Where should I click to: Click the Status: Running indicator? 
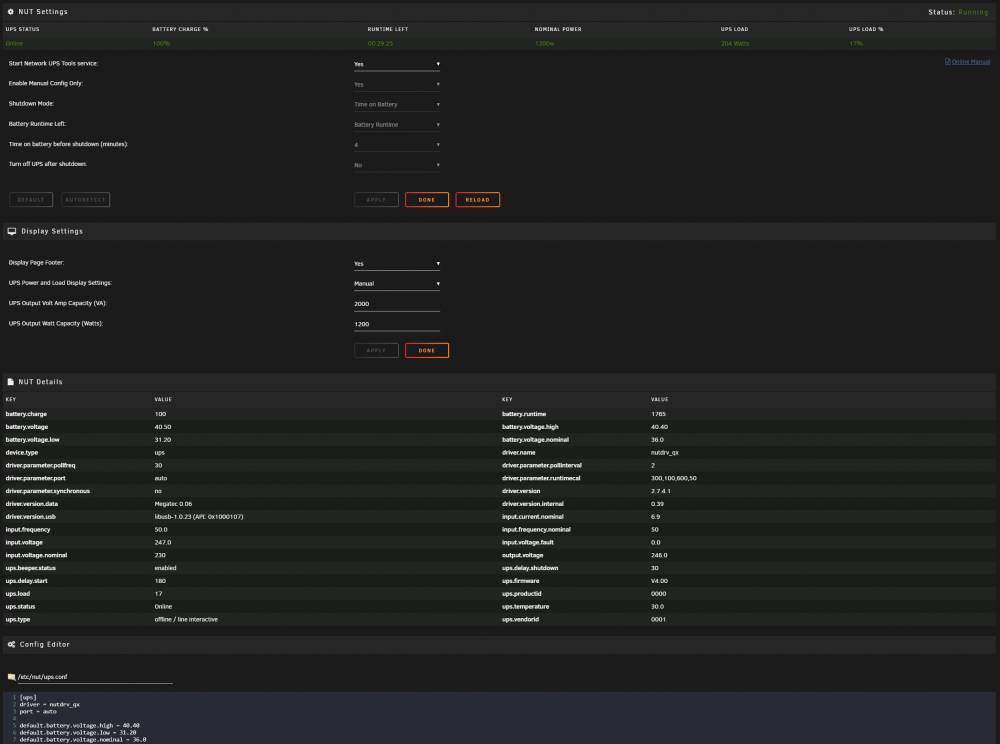[x=958, y=12]
